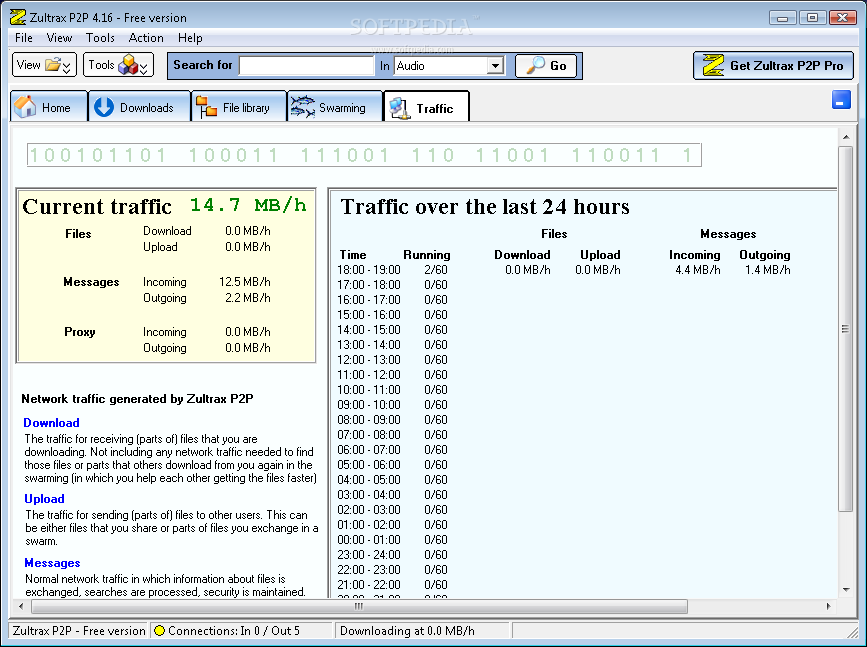Screen dimensions: 867x647
Task: Click the yellow connection status circle
Action: click(x=159, y=630)
